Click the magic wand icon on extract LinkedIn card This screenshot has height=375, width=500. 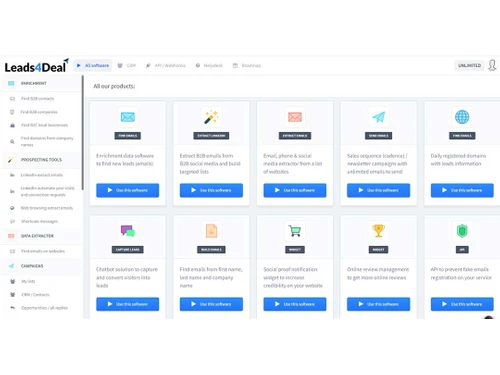[211, 117]
